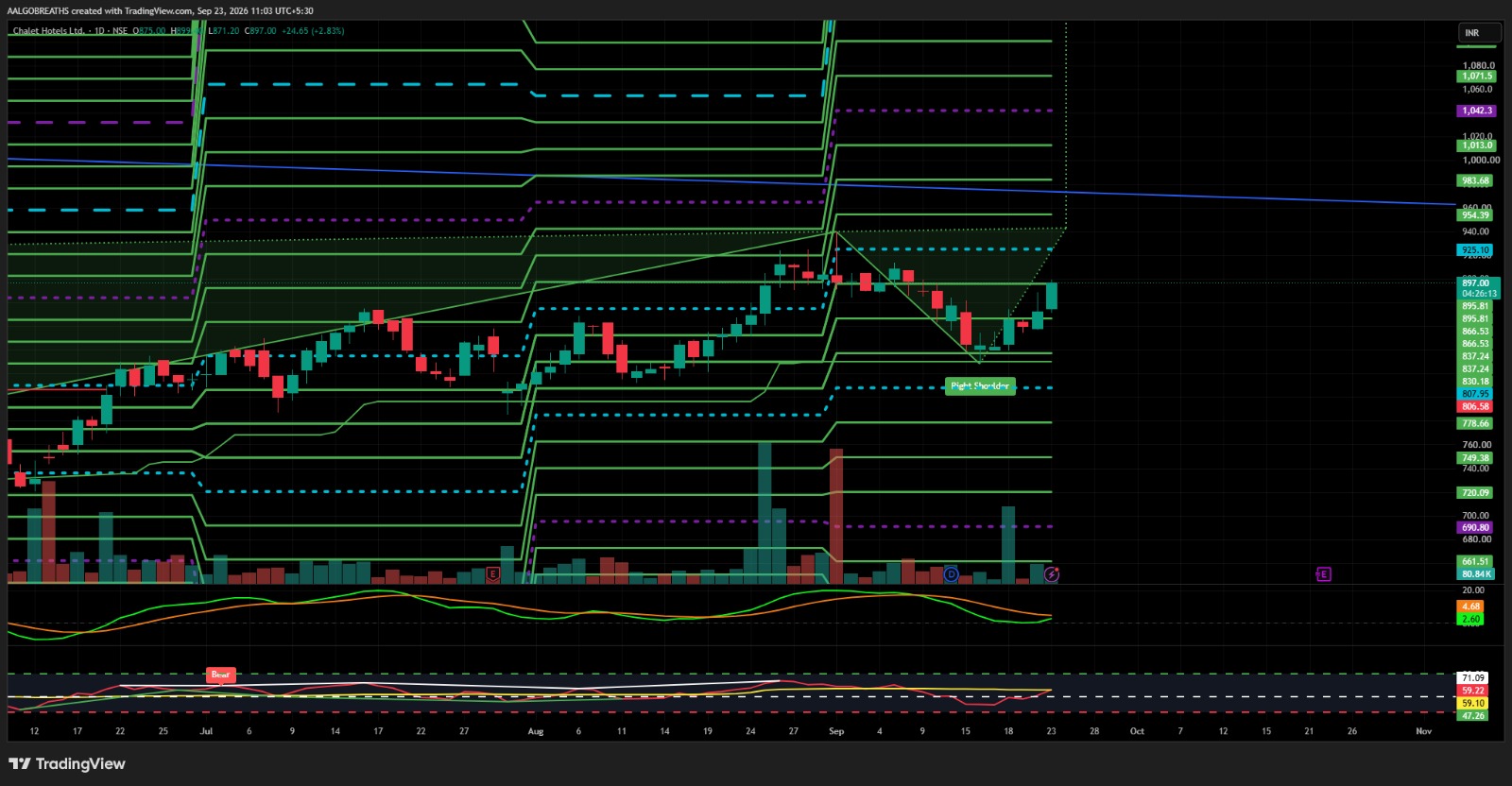The width and height of the screenshot is (1512, 786).
Task: Click the 778.66 price label
Action: click(x=1475, y=423)
